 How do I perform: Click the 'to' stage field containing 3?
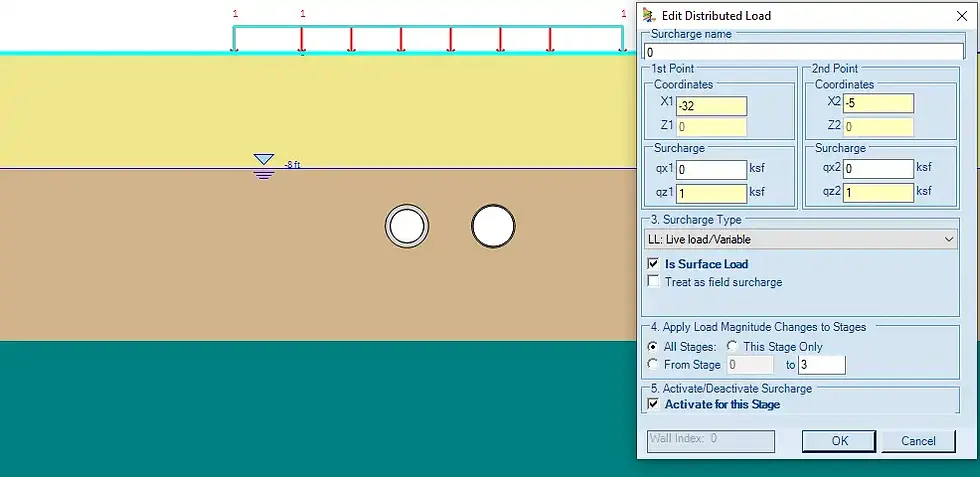(822, 364)
